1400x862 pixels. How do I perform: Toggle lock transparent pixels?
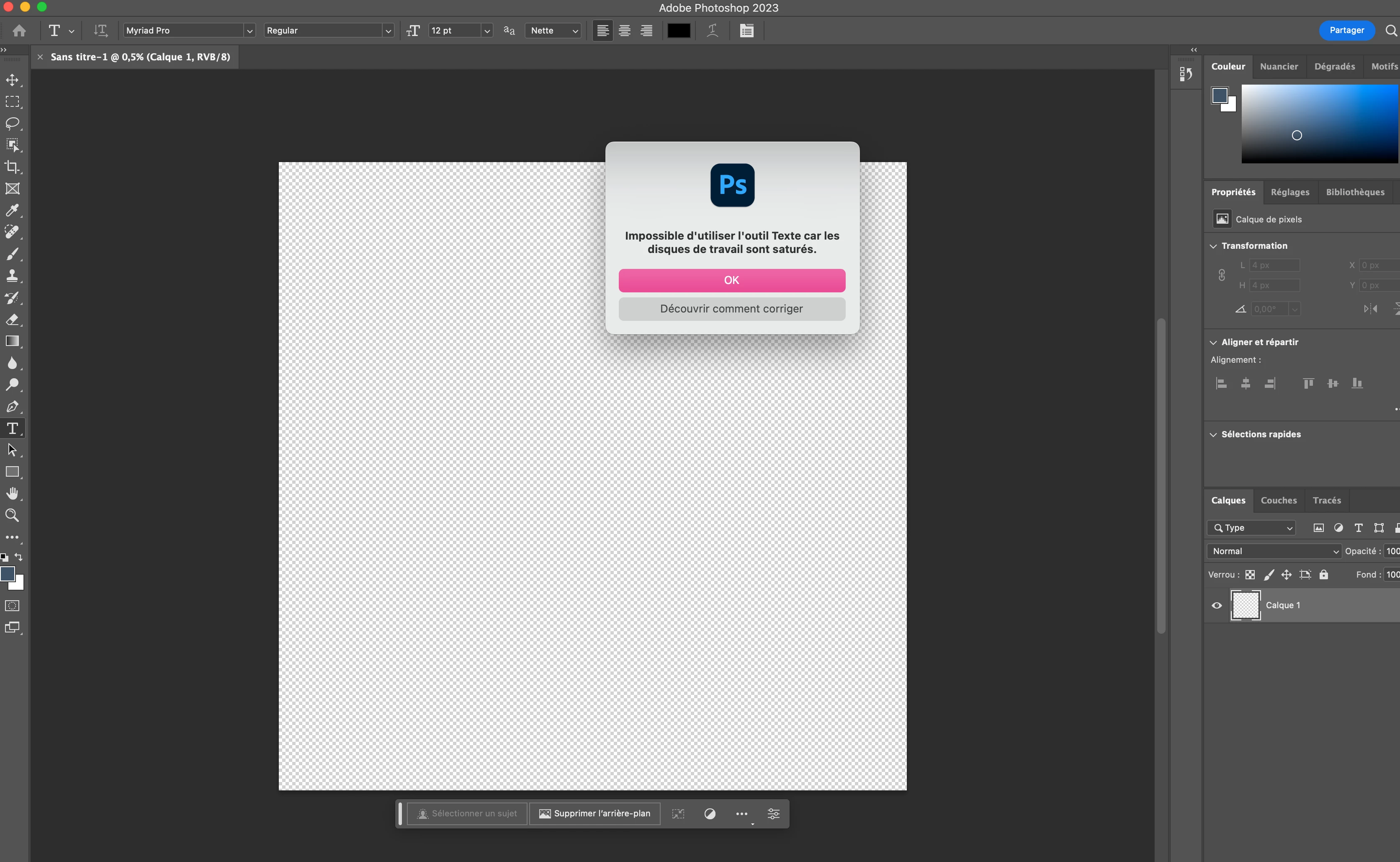pyautogui.click(x=1250, y=575)
